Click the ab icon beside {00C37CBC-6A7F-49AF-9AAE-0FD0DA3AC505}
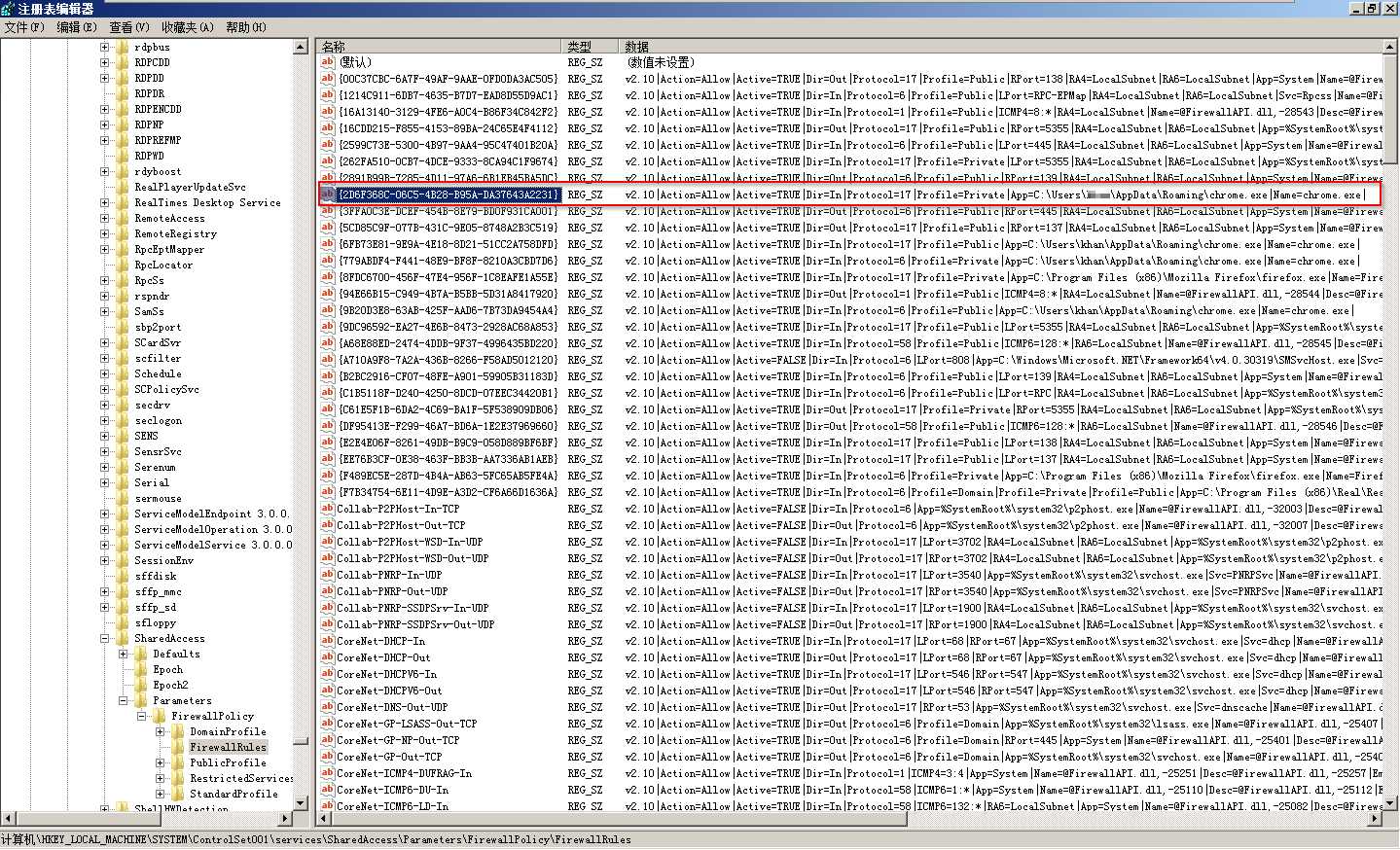The image size is (1400, 850). pos(328,79)
